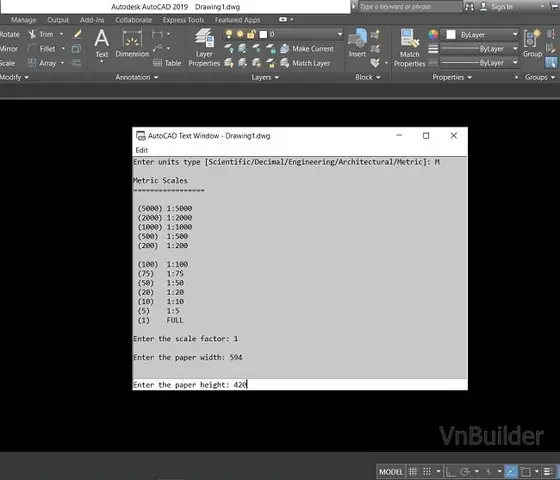Click the search keyword input field
The height and width of the screenshot is (480, 560).
409,7
